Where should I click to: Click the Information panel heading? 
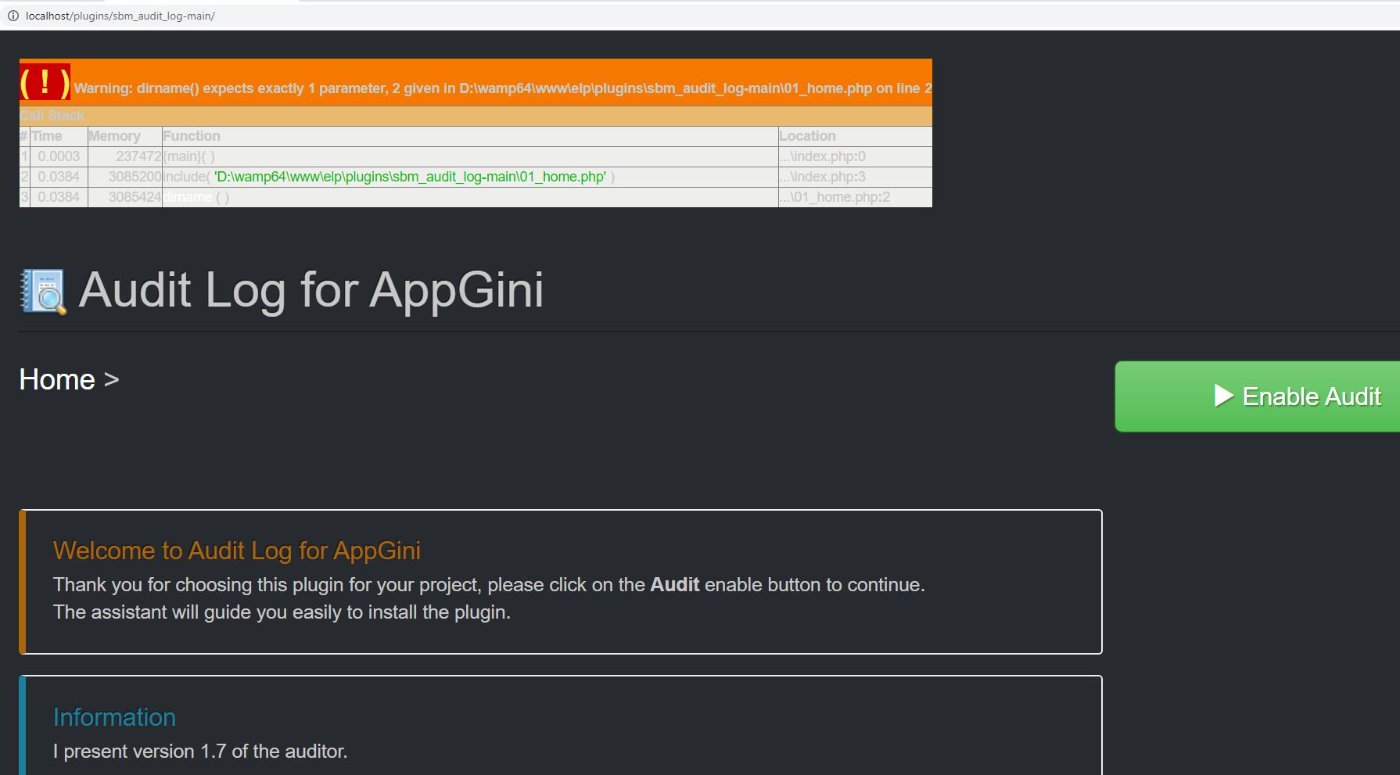point(114,717)
